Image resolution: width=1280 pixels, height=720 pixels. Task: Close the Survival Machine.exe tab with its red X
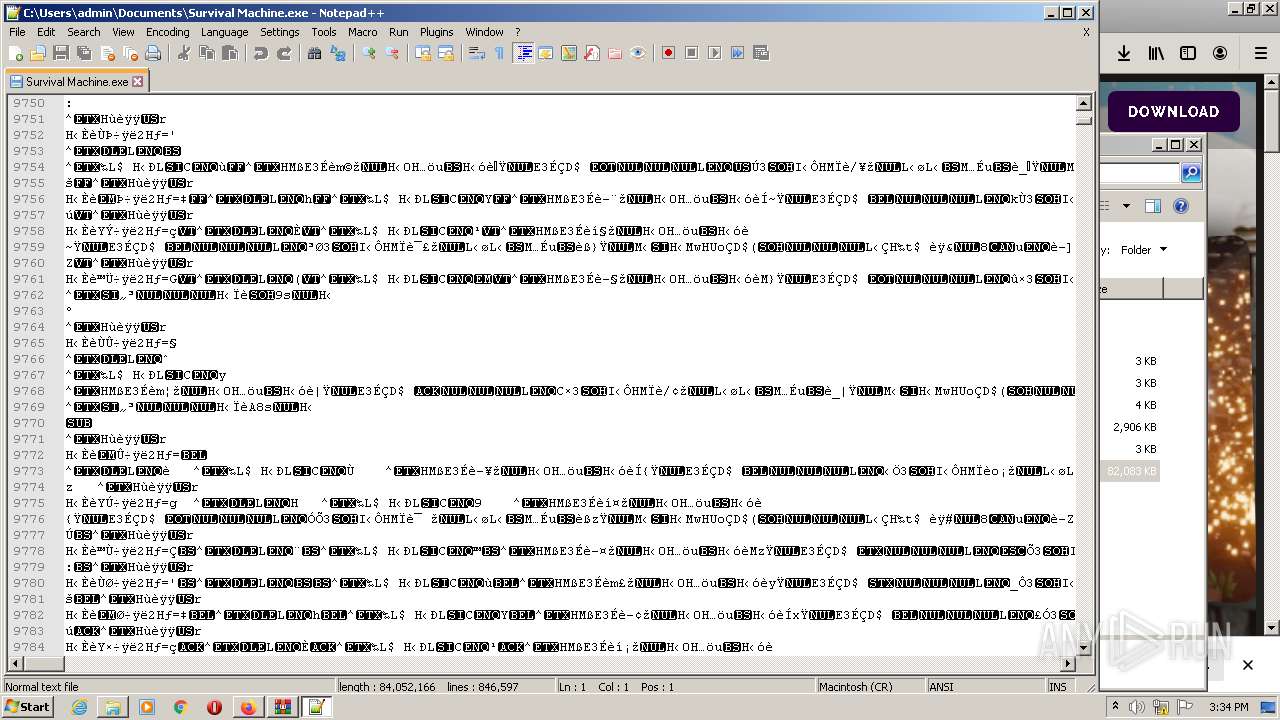pyautogui.click(x=138, y=82)
